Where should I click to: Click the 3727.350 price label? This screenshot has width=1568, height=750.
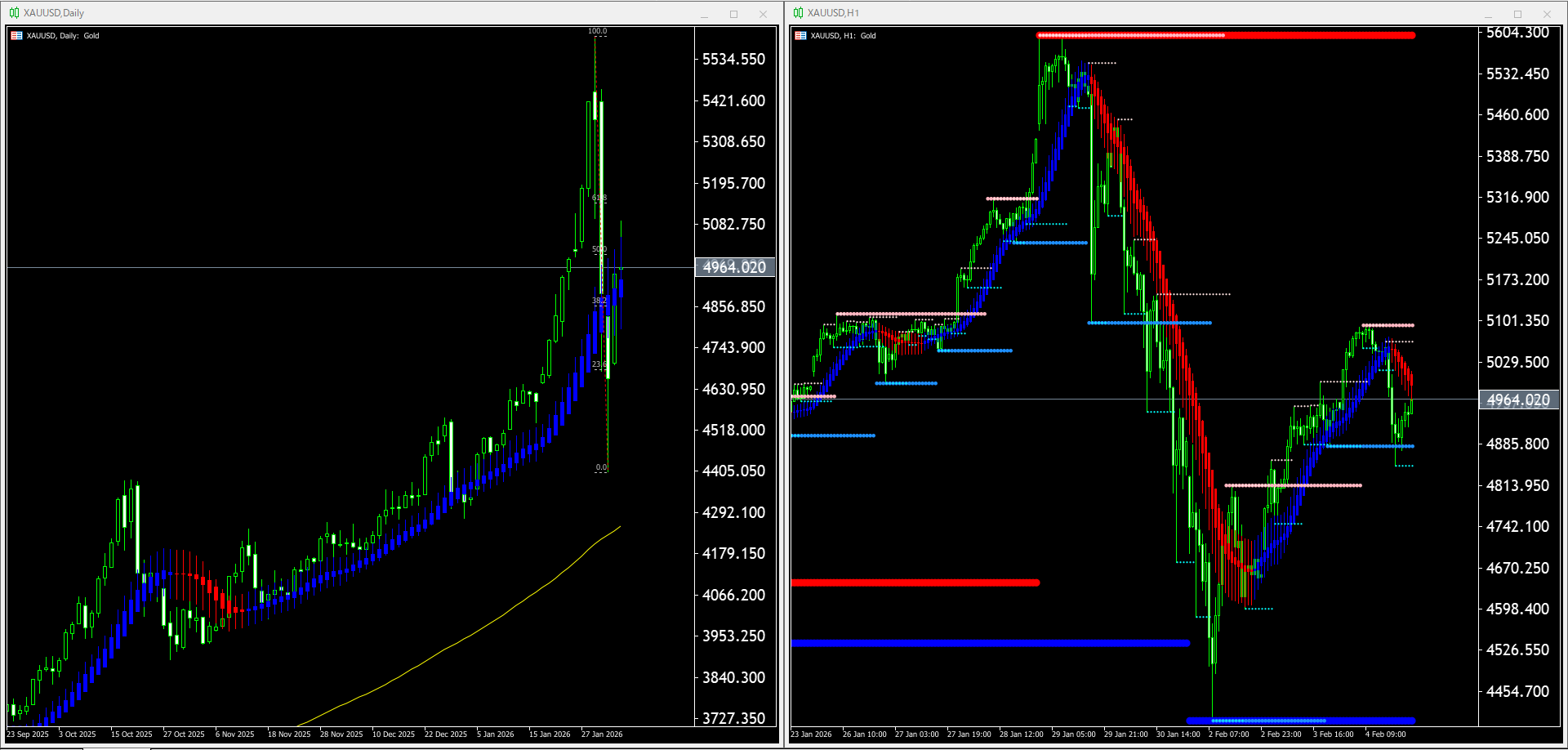(733, 718)
